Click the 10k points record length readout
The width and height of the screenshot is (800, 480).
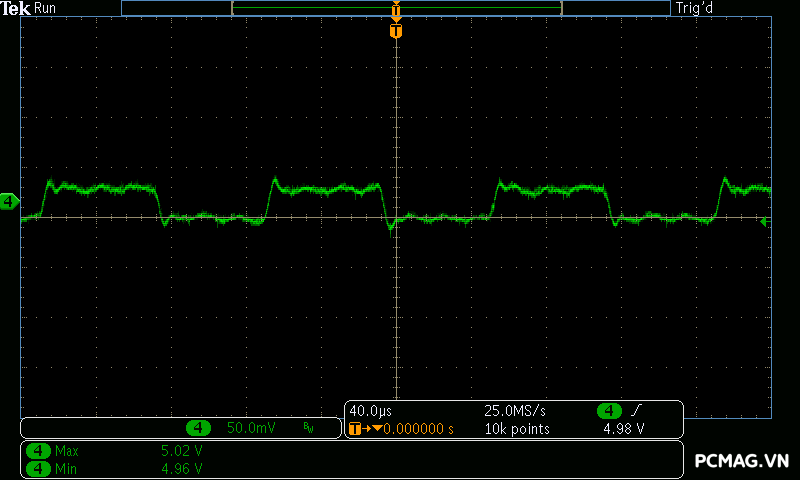coord(517,429)
